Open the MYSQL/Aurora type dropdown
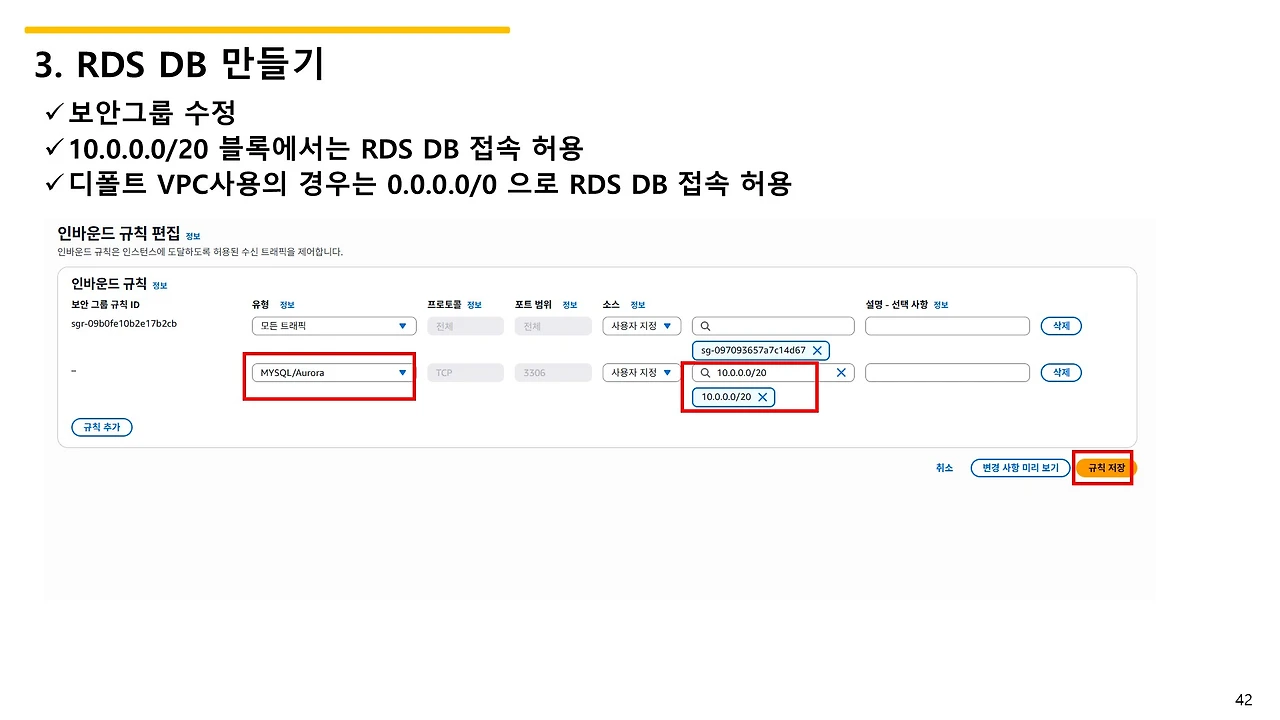Image resolution: width=1280 pixels, height=720 pixels. [x=333, y=372]
